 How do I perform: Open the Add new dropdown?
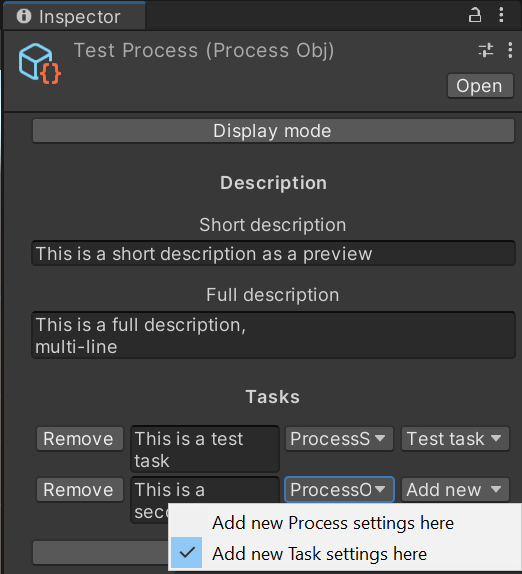pyautogui.click(x=455, y=490)
